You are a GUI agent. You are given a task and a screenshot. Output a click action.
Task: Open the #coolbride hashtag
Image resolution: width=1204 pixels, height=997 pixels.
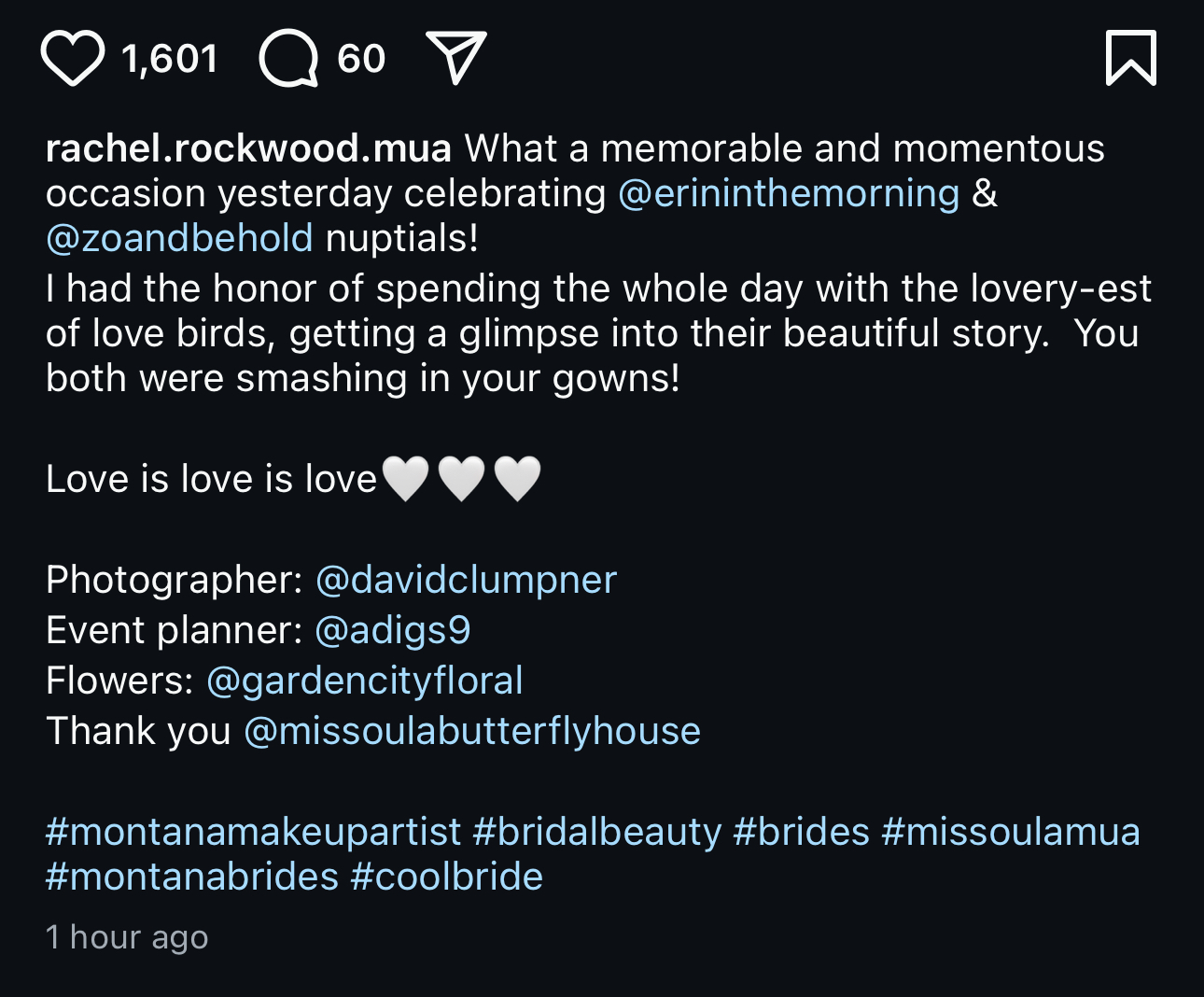point(446,878)
